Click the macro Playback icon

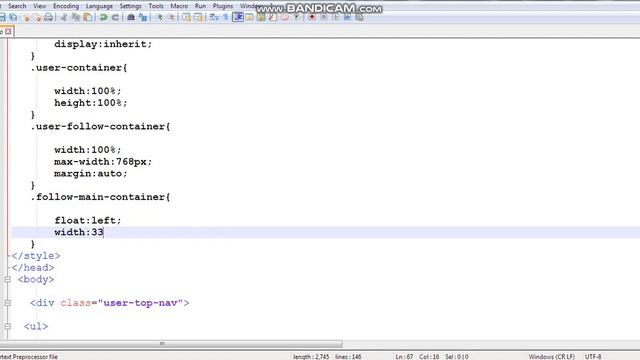click(x=336, y=17)
